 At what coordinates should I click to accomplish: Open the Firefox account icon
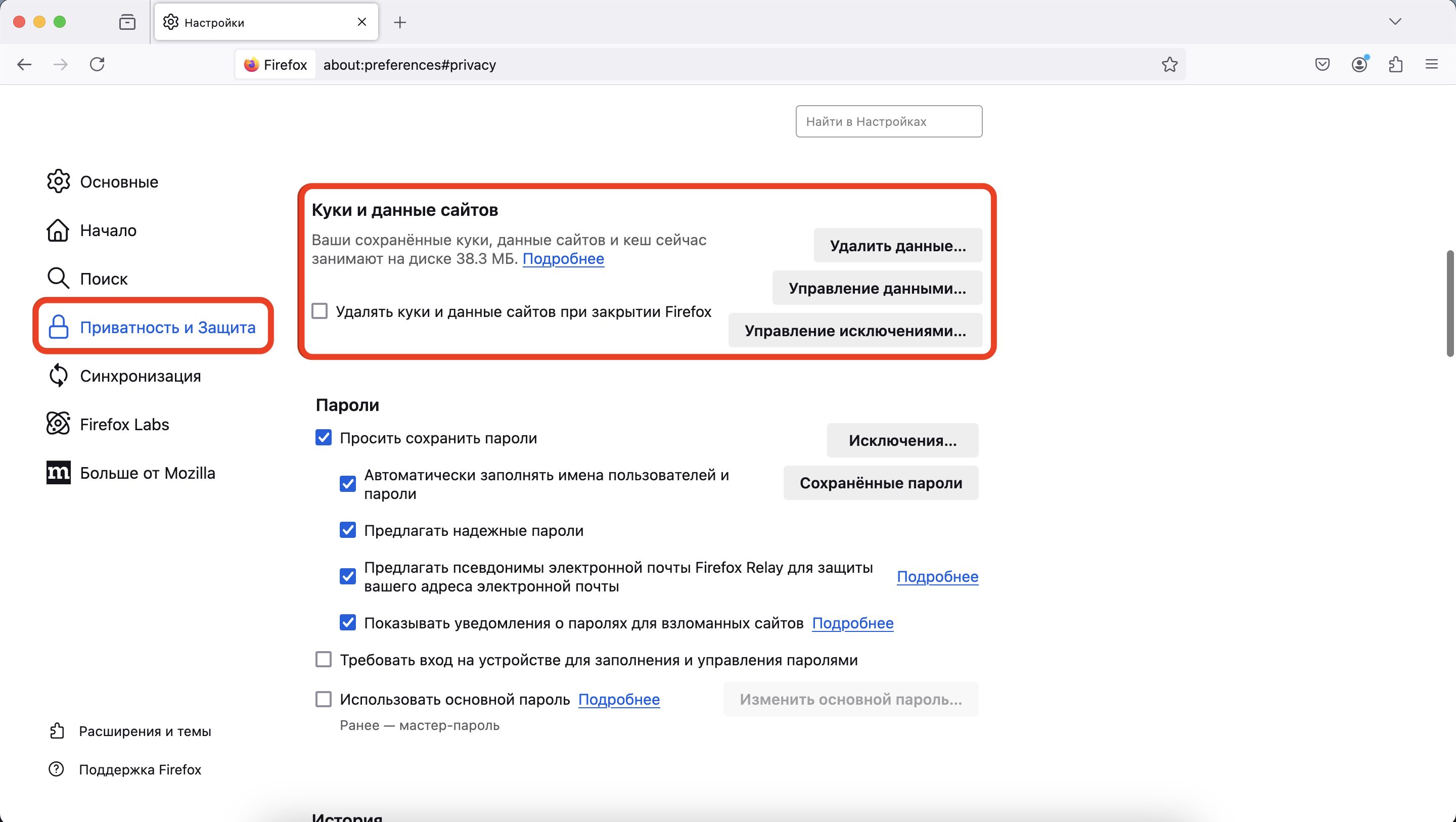tap(1359, 64)
